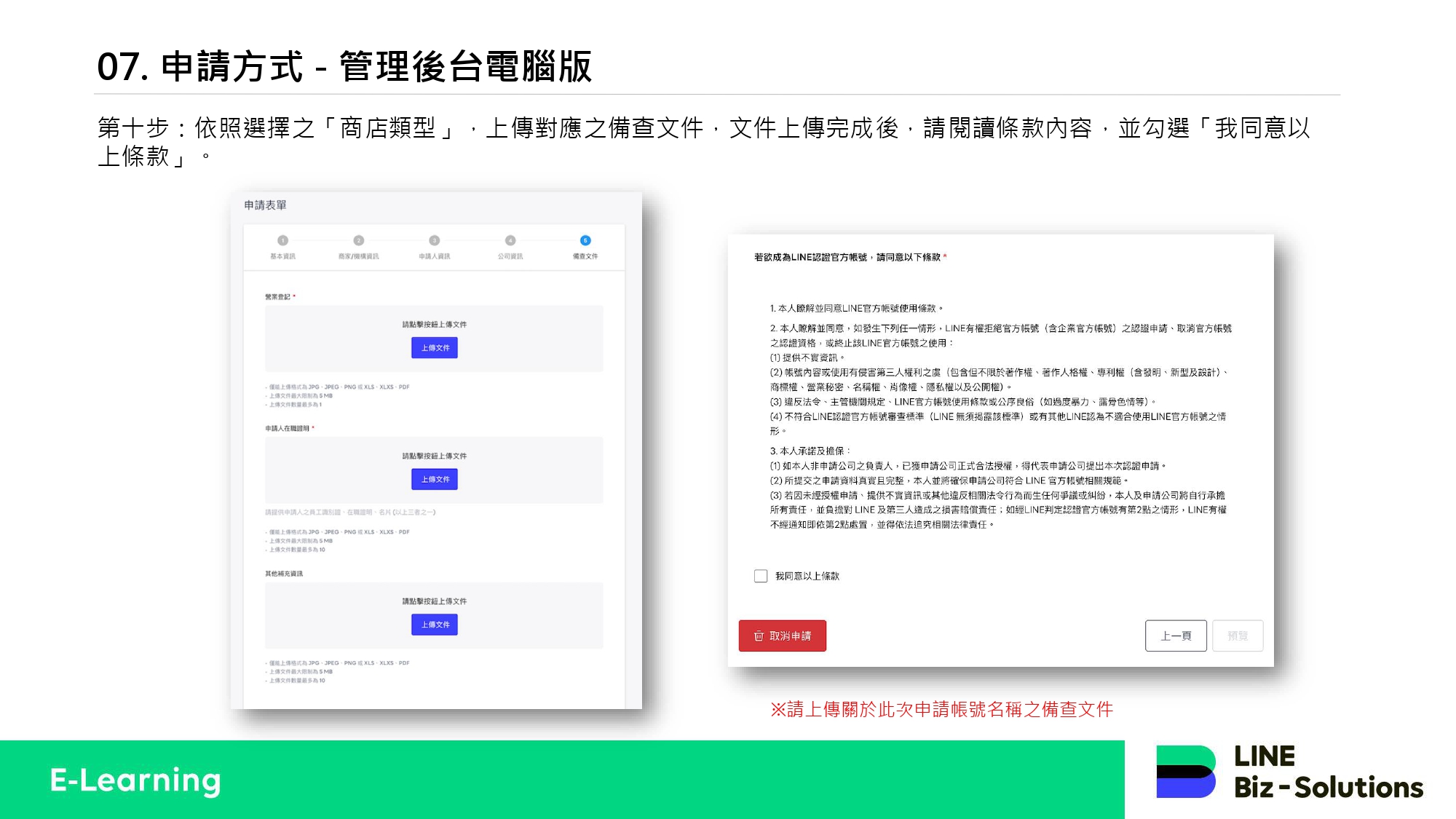Image resolution: width=1456 pixels, height=819 pixels.
Task: Click trash icon on 取消申請 button
Action: [x=759, y=636]
